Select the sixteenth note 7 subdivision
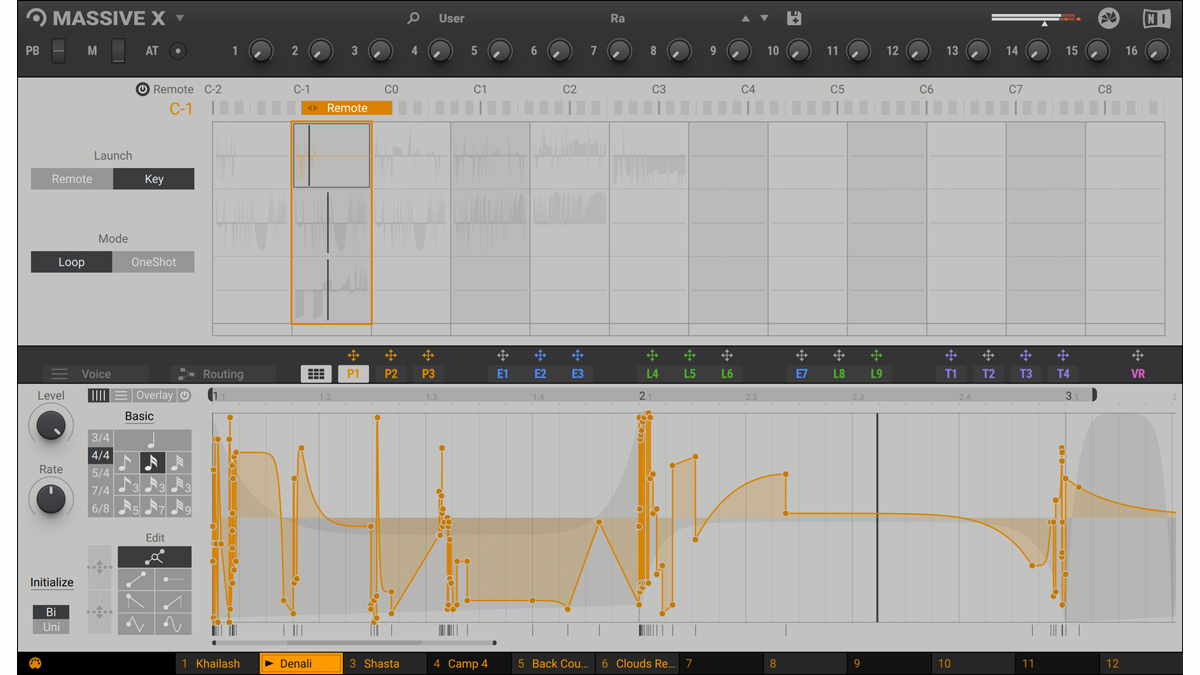The width and height of the screenshot is (1200, 675). [x=152, y=507]
